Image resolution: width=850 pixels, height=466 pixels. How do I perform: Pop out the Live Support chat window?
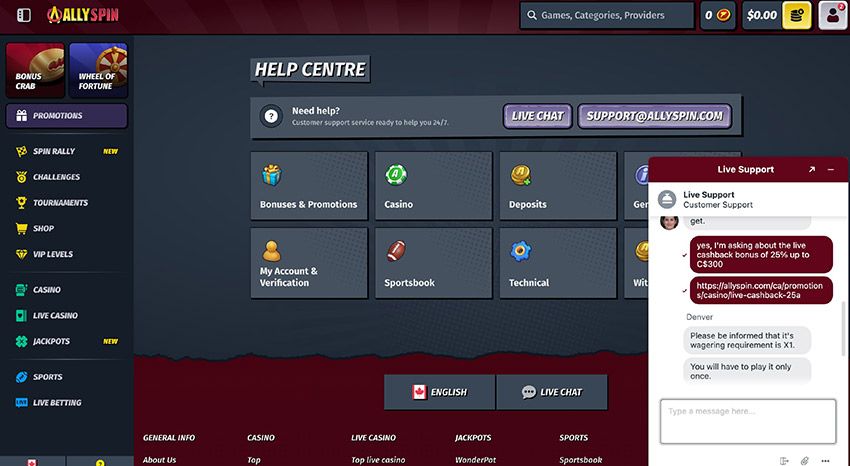click(812, 170)
